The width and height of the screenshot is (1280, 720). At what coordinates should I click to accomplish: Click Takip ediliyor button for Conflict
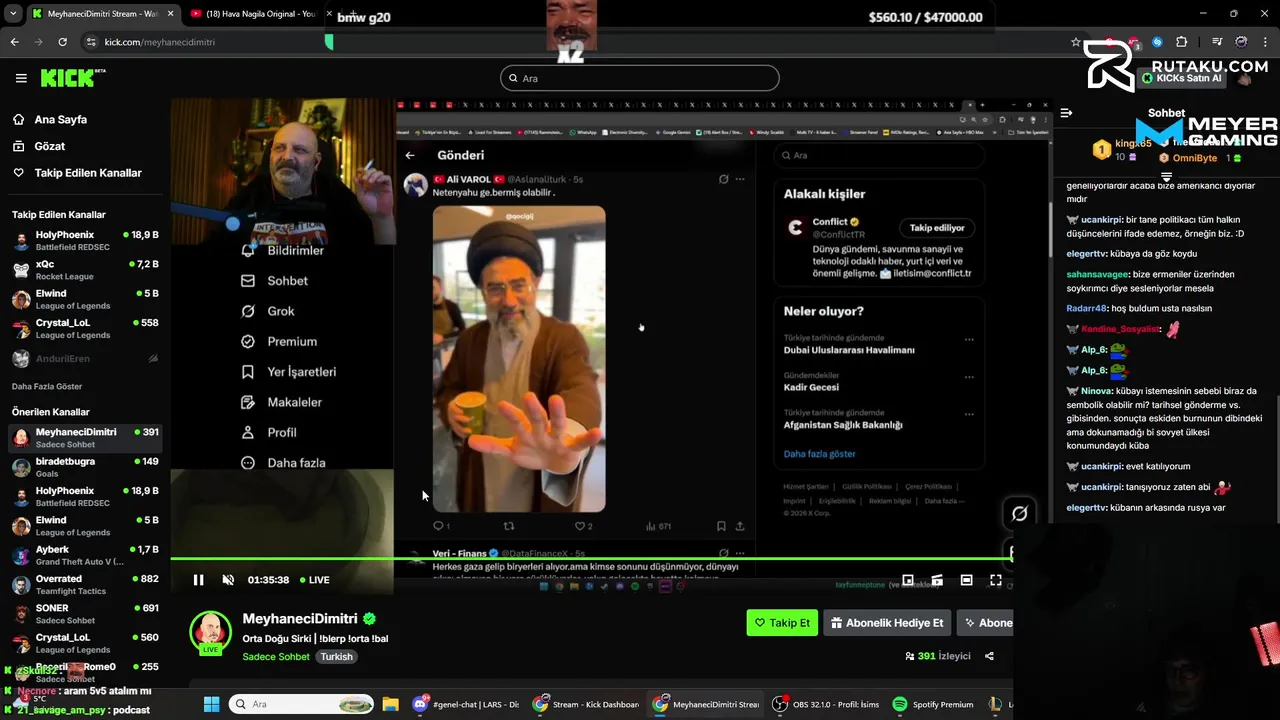point(937,228)
